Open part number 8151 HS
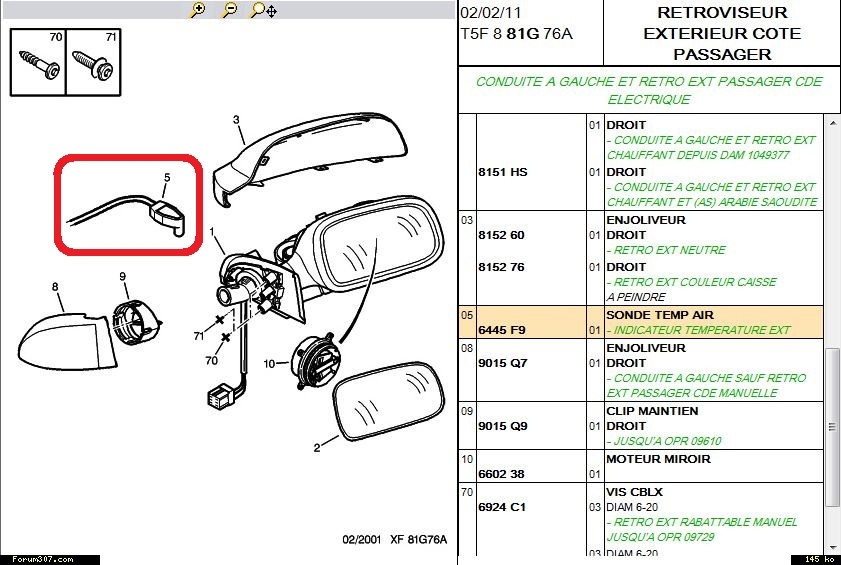 coord(504,172)
